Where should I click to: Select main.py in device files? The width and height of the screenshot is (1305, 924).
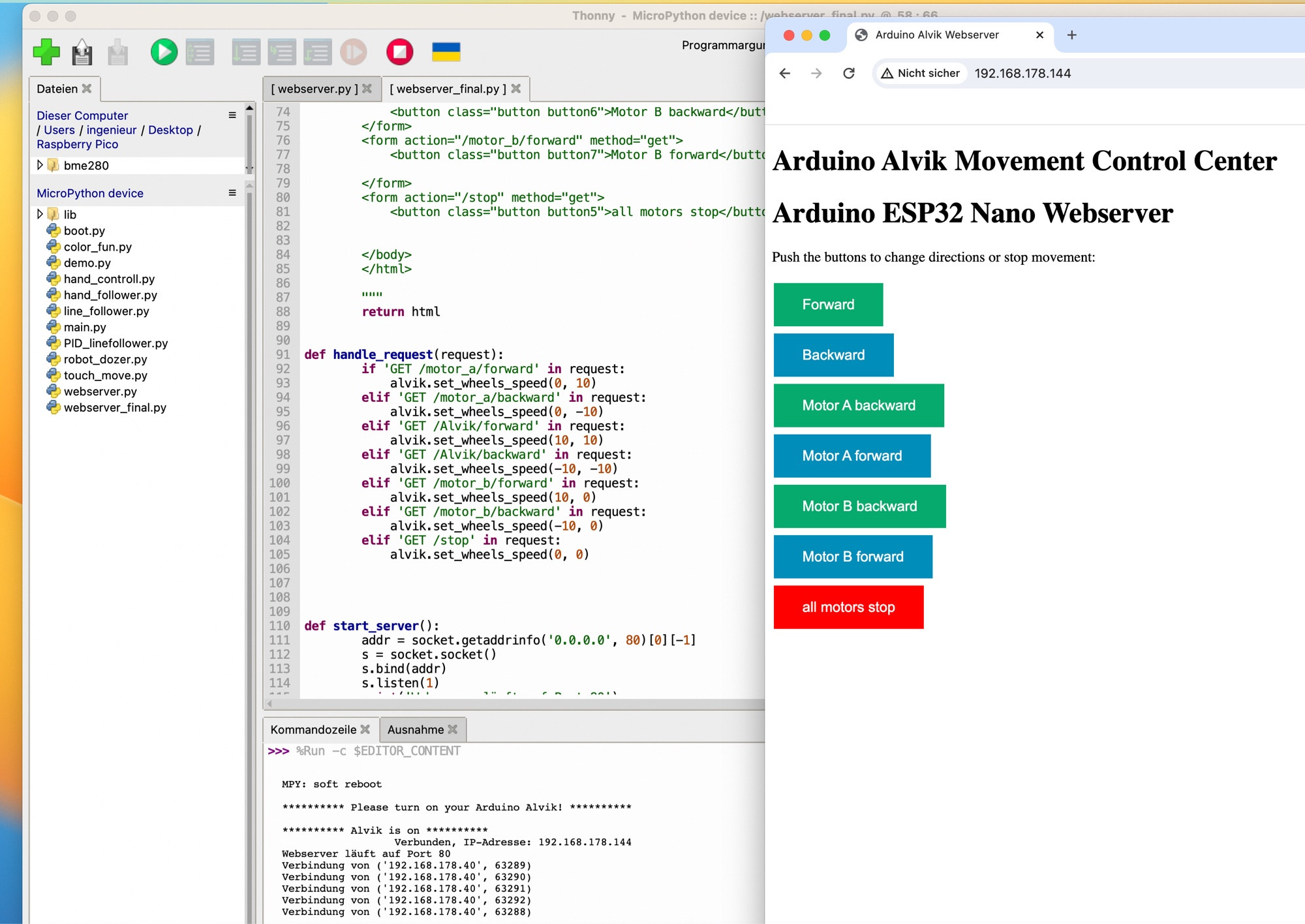point(85,327)
